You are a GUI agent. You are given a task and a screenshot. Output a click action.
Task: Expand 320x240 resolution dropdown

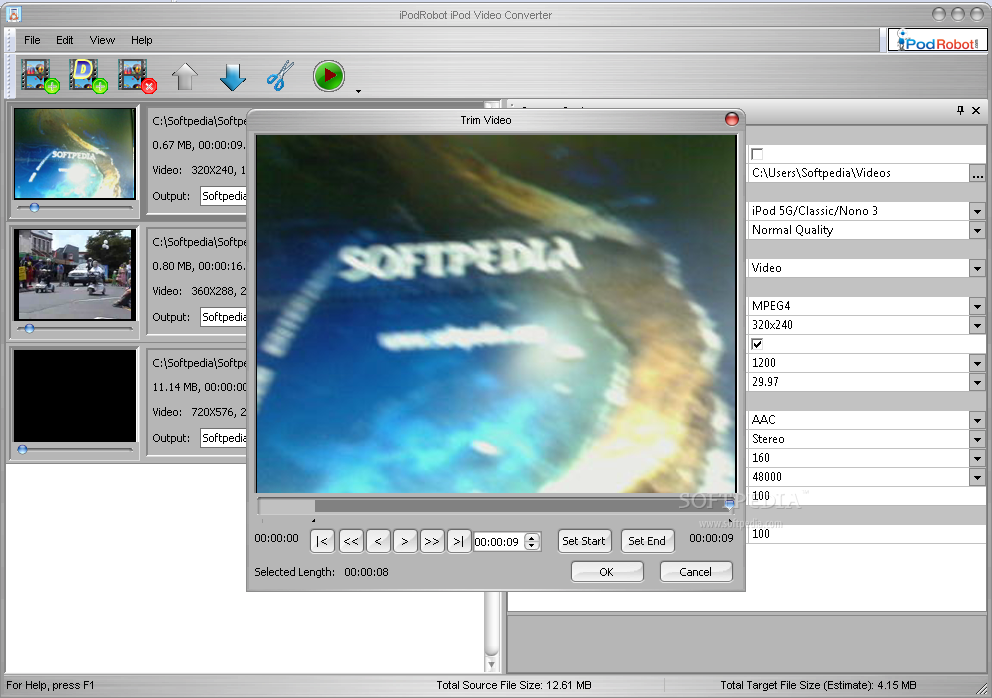coord(977,325)
